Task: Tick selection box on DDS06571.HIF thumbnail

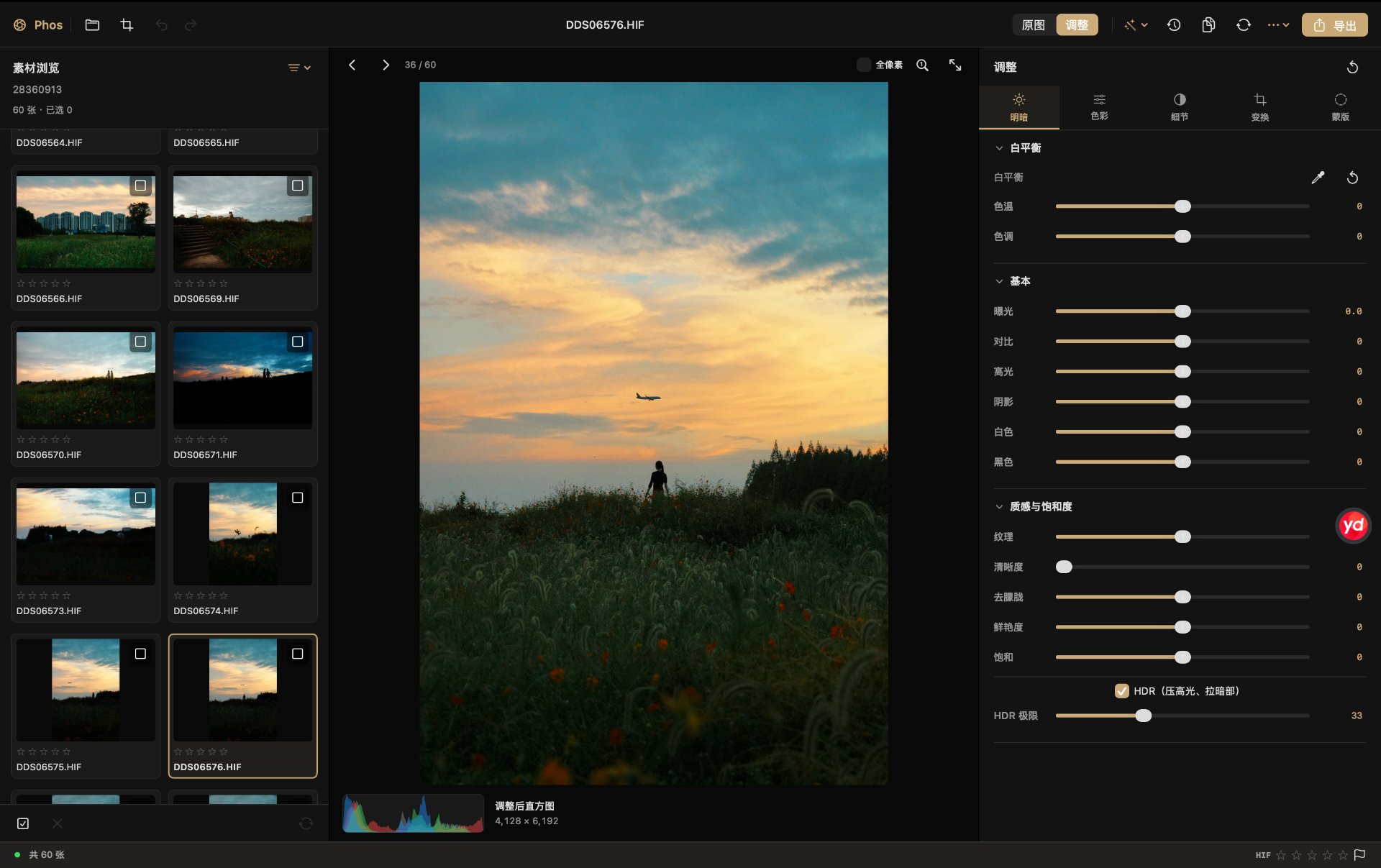Action: [x=297, y=342]
